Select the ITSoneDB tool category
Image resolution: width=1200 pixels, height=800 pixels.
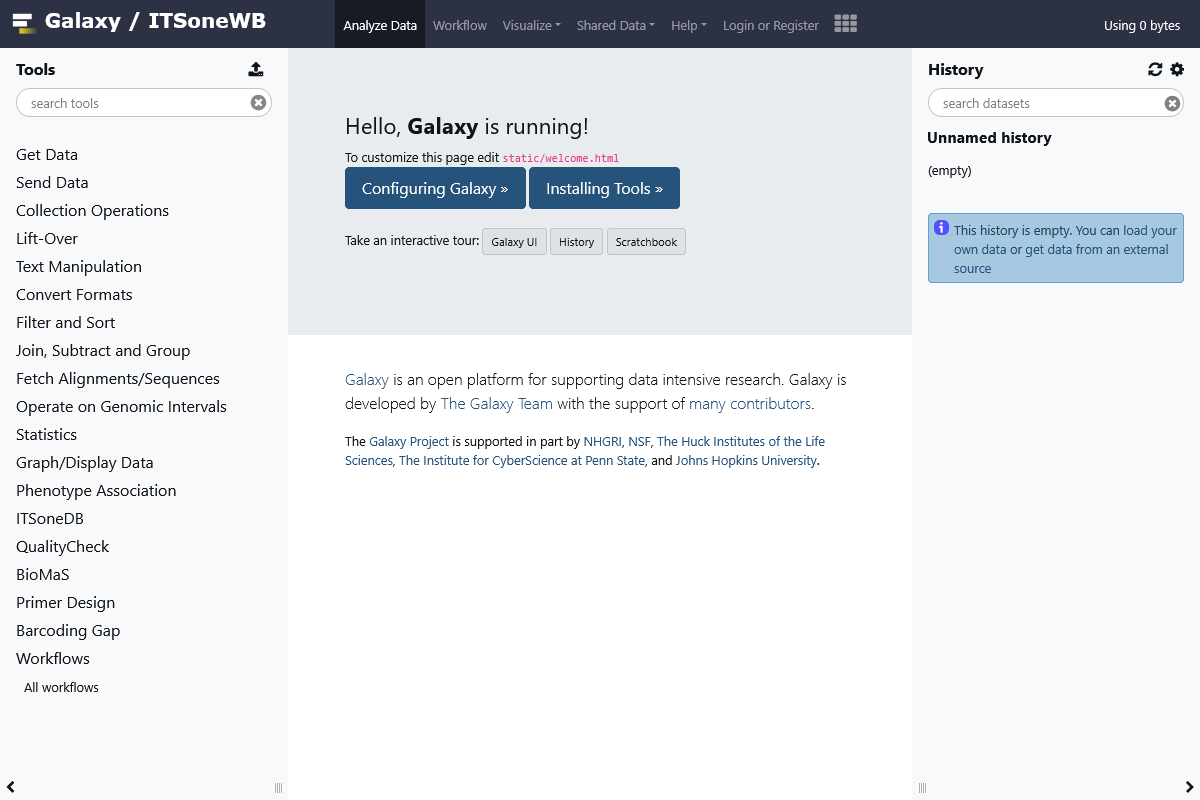pyautogui.click(x=49, y=518)
